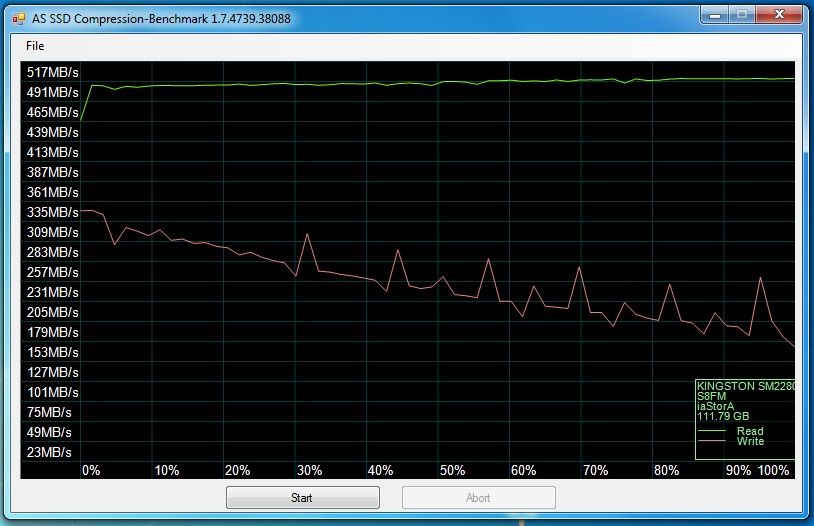
Task: Click the 70% compression axis label
Action: 595,470
